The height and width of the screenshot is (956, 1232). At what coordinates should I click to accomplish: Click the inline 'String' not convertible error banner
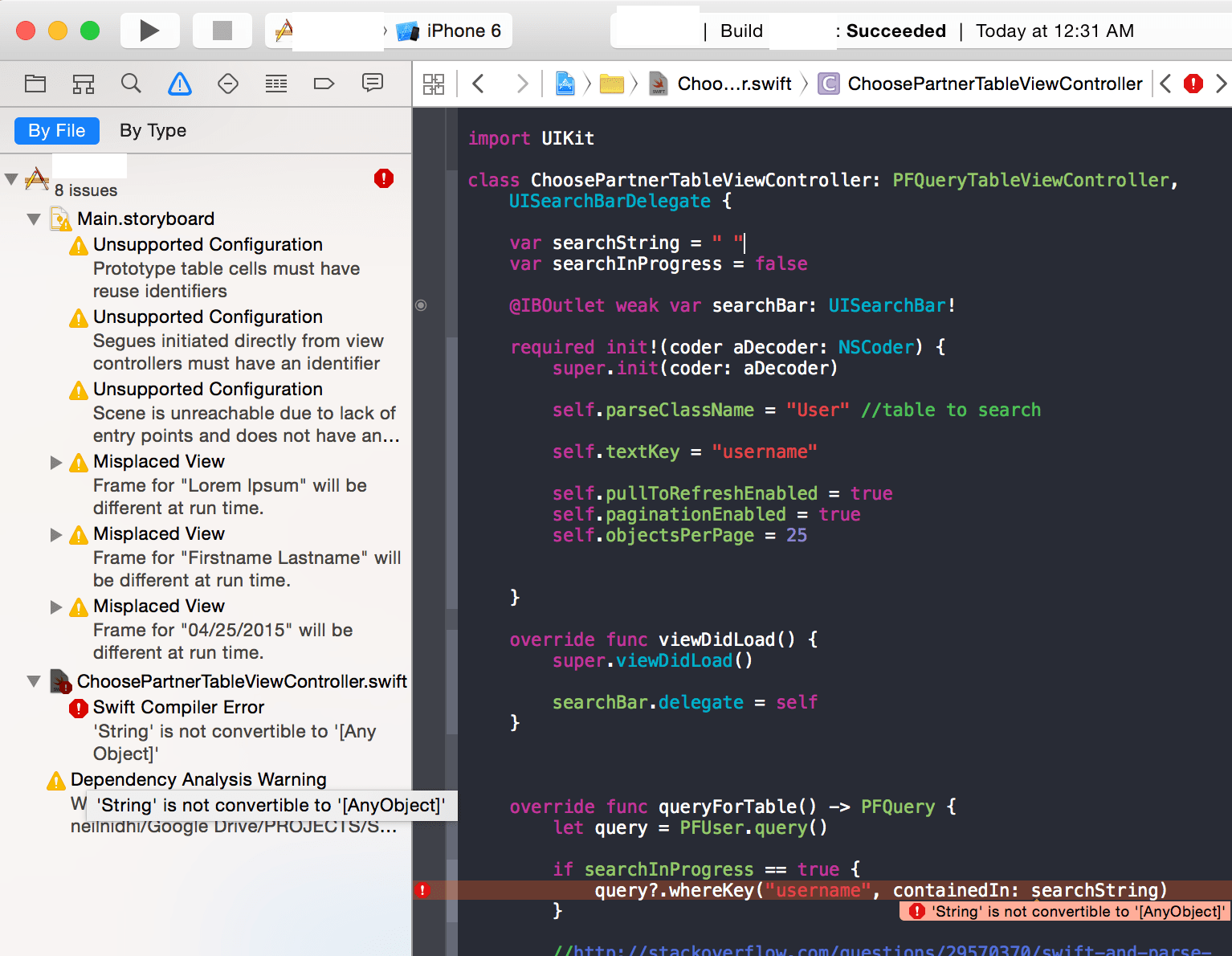click(1065, 911)
